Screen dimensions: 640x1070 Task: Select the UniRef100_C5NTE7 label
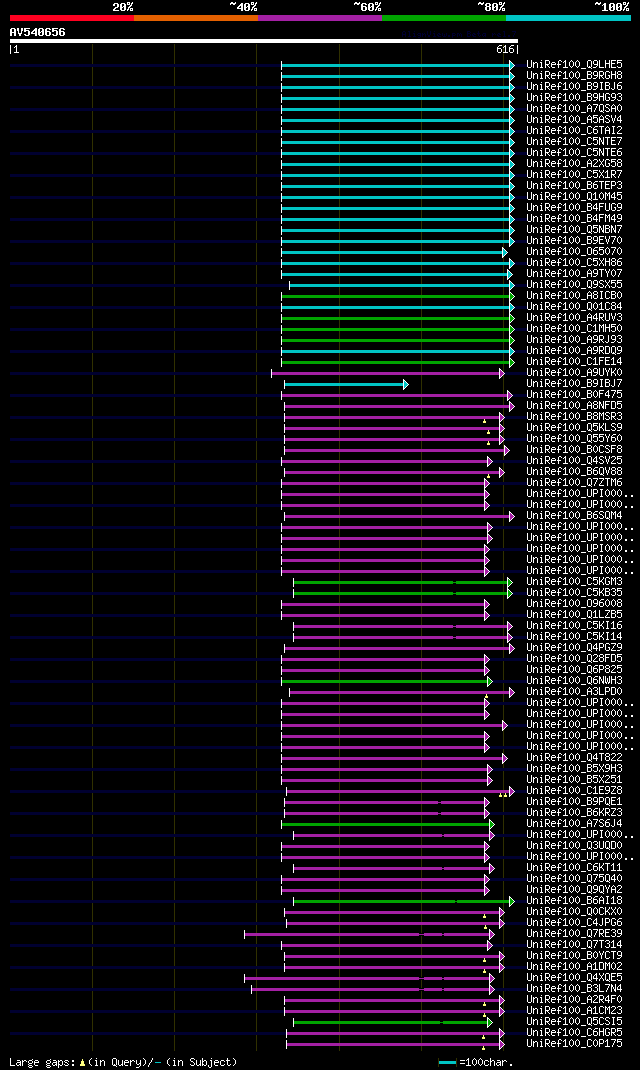(574, 141)
